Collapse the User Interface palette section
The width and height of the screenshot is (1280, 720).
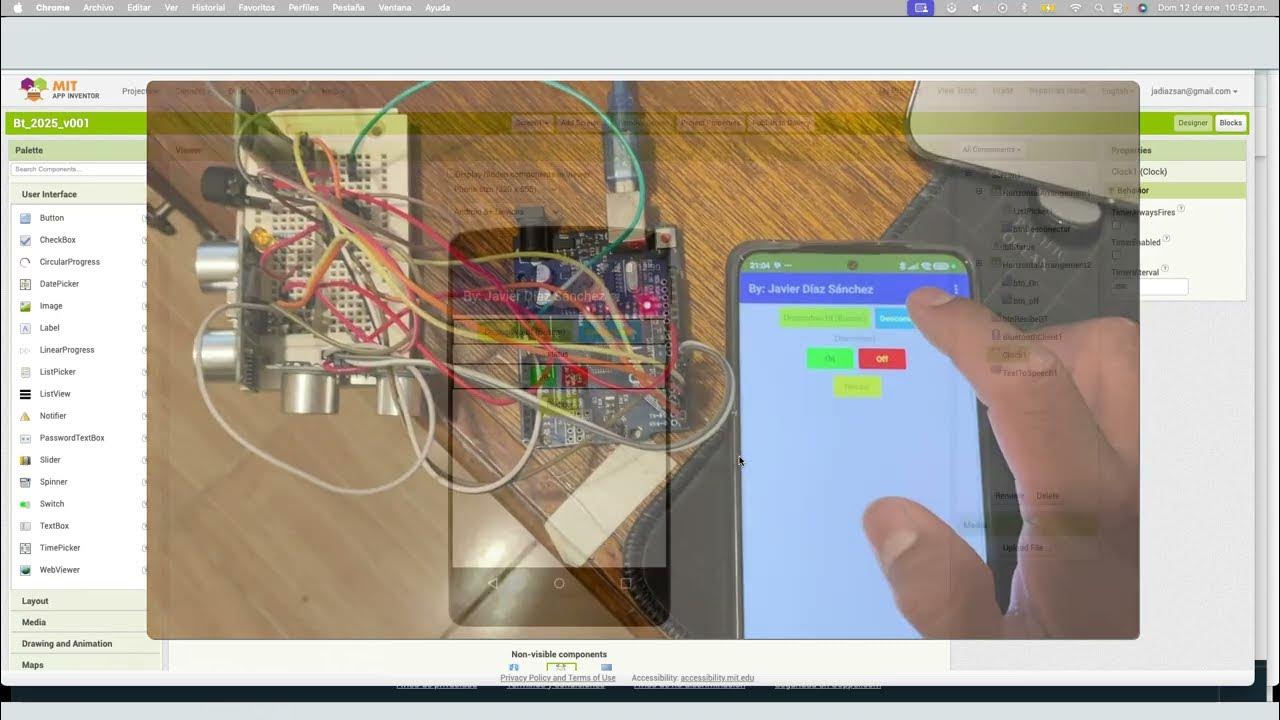pos(84,194)
